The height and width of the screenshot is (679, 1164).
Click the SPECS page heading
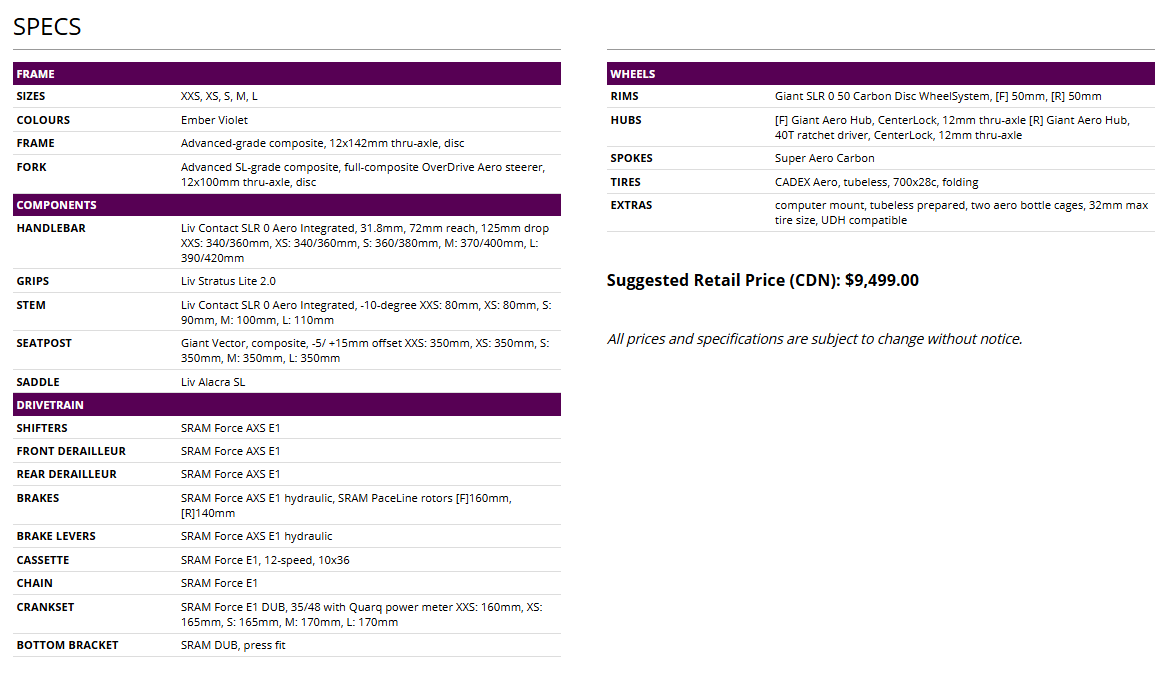point(47,27)
